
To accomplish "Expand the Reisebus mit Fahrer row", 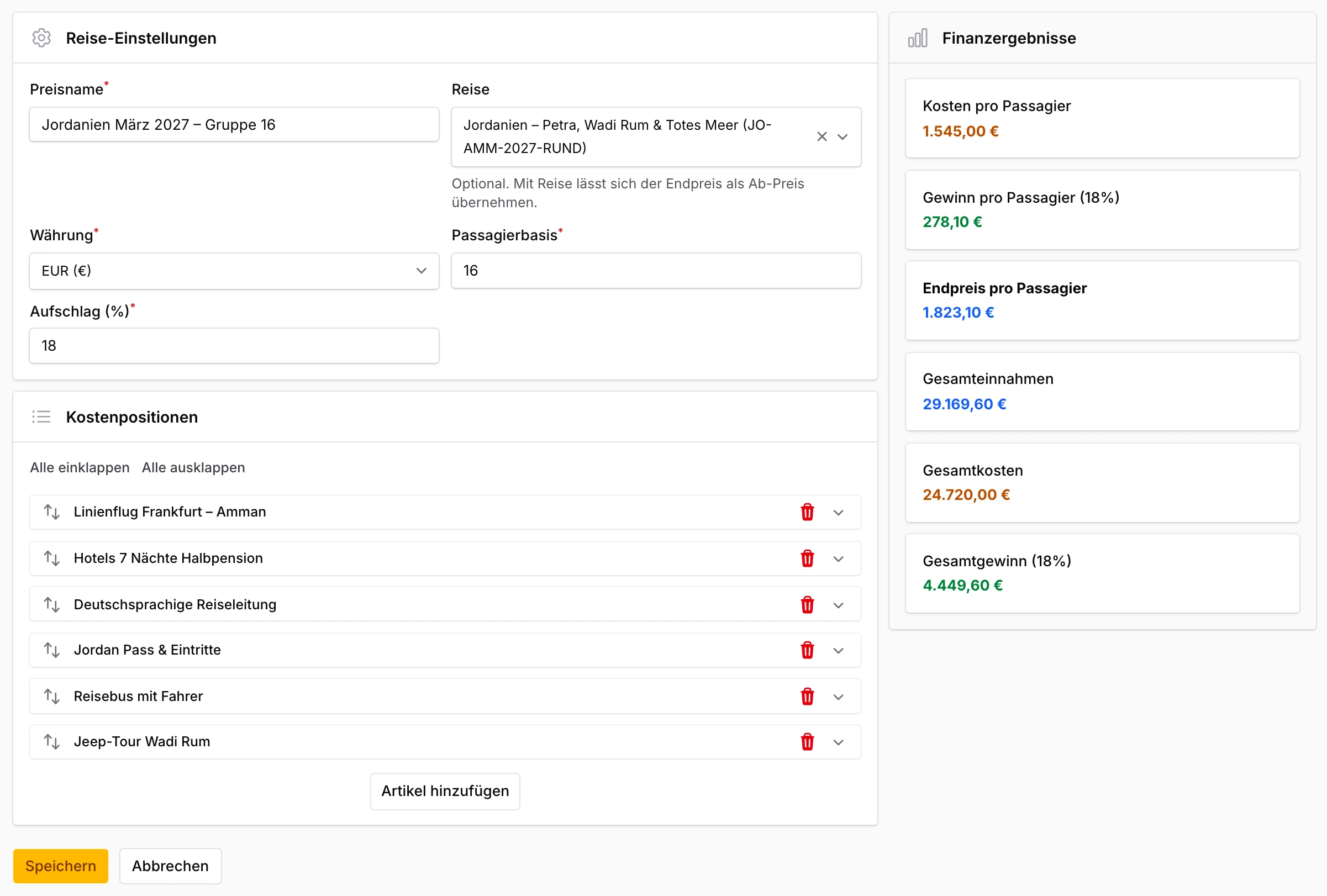I will [838, 697].
